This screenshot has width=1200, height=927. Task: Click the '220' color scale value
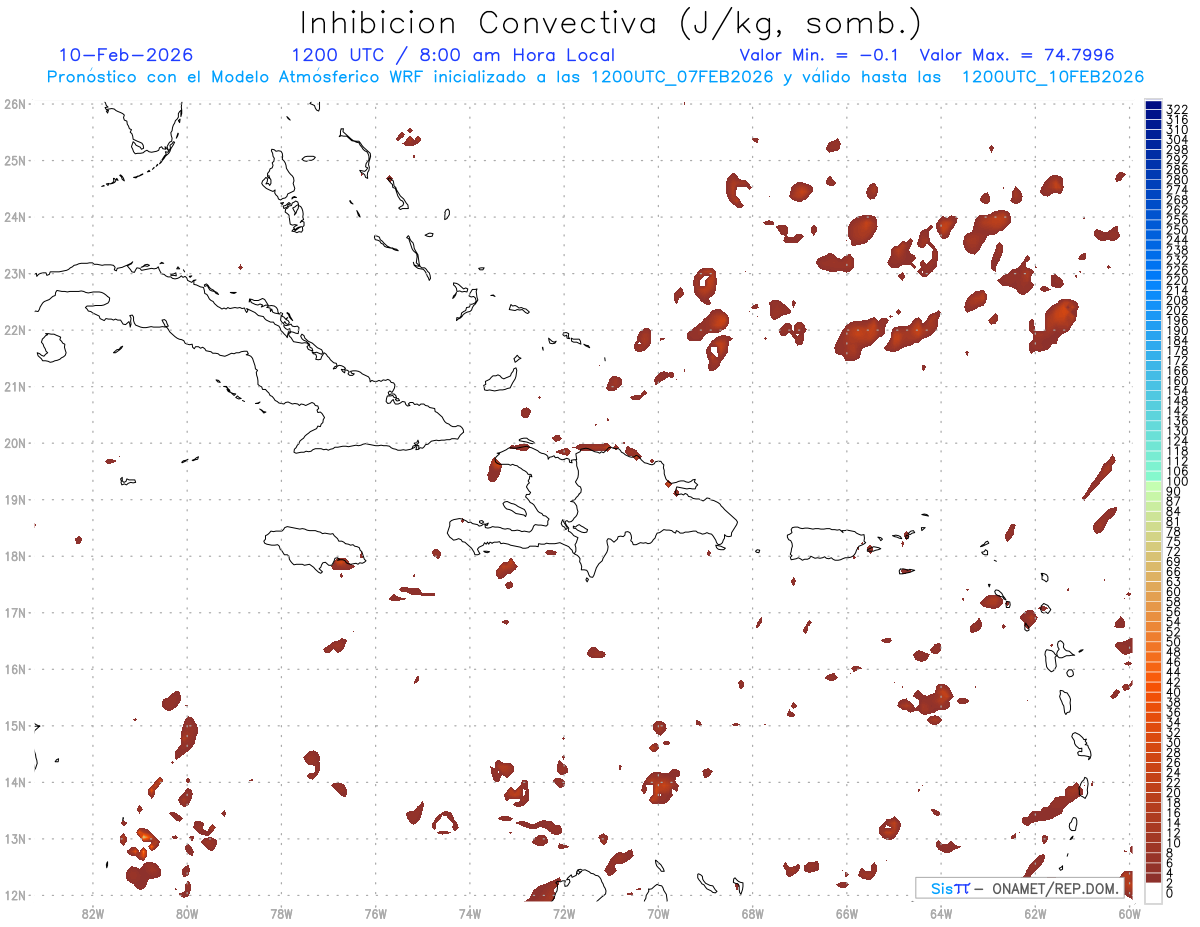(x=1177, y=281)
